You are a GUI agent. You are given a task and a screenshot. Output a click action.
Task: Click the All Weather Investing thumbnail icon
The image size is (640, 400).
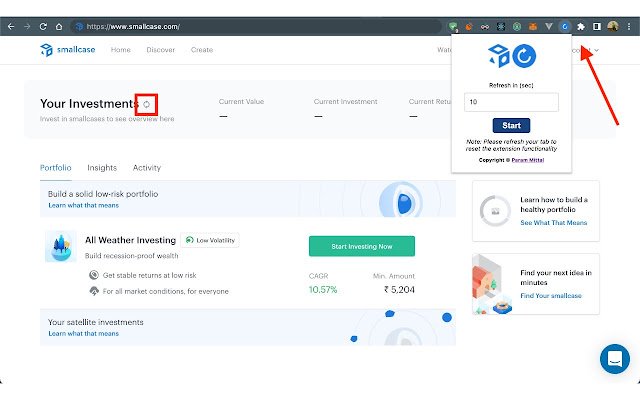(61, 246)
